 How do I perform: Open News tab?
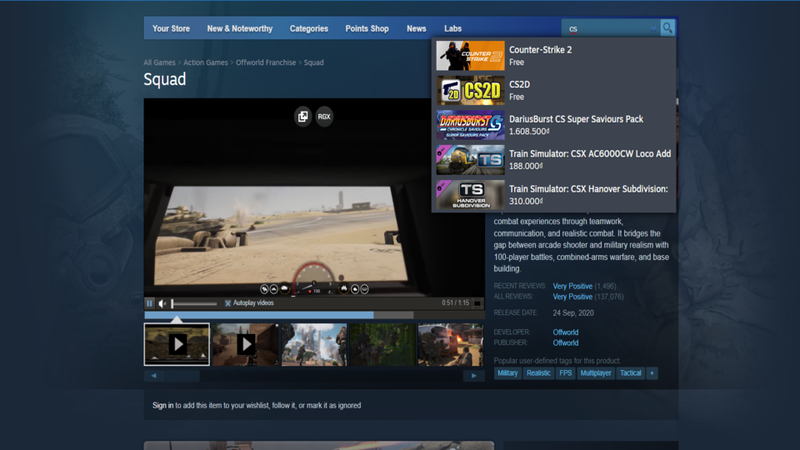416,29
